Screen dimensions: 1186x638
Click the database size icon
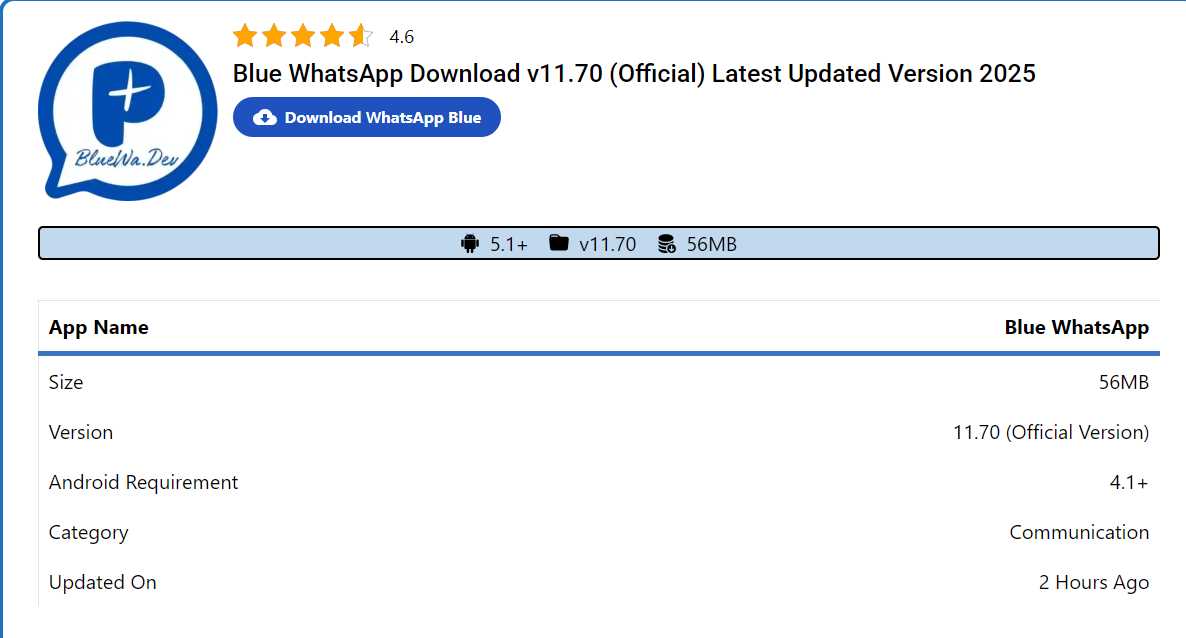point(666,244)
